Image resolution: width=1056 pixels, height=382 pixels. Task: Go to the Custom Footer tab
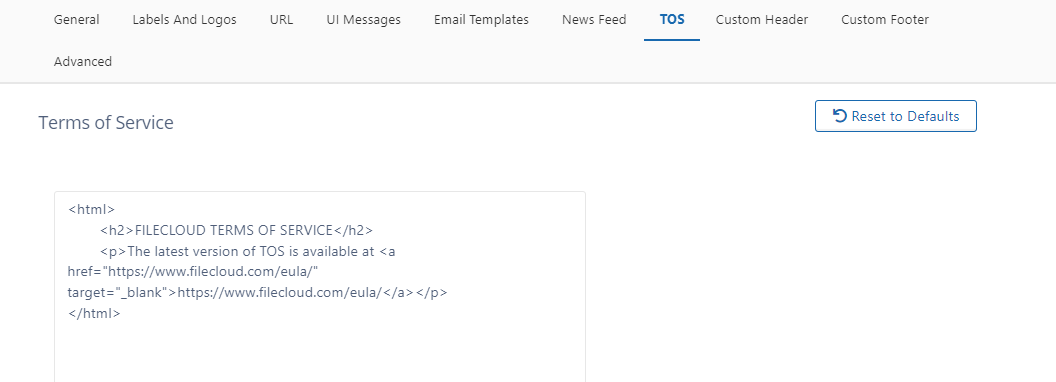pyautogui.click(x=885, y=20)
